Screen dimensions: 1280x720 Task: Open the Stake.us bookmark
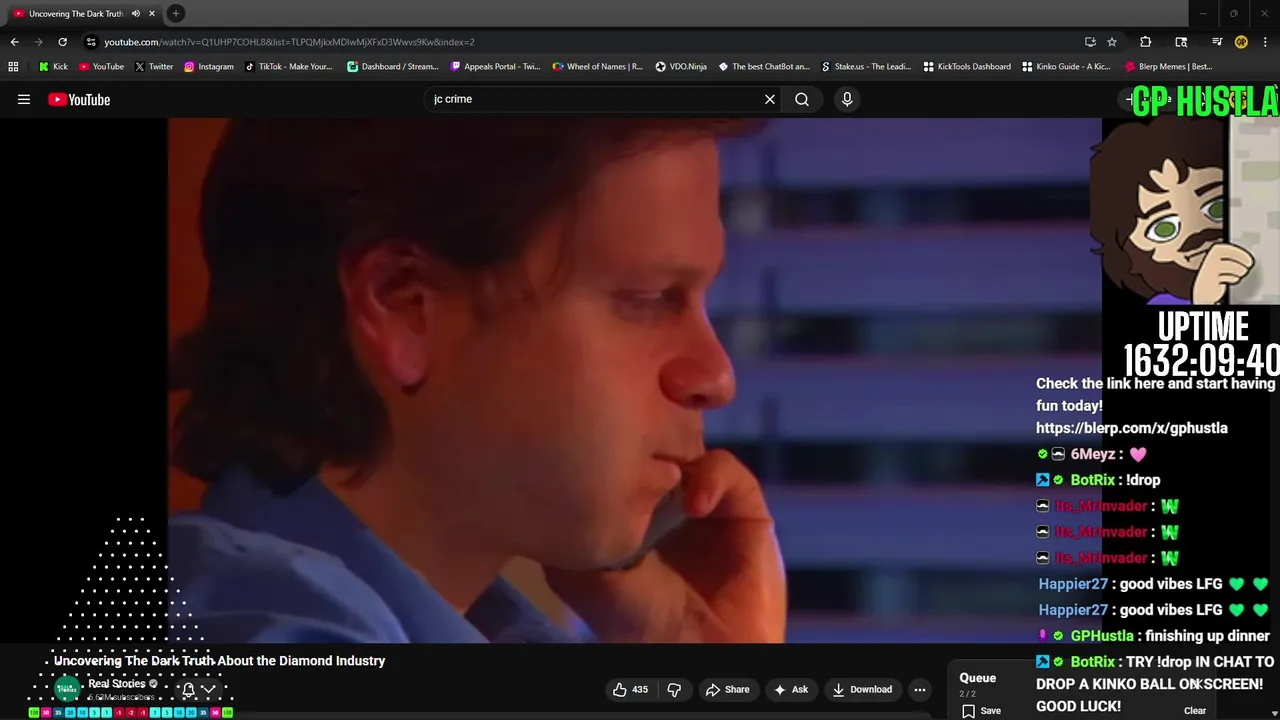pyautogui.click(x=866, y=67)
